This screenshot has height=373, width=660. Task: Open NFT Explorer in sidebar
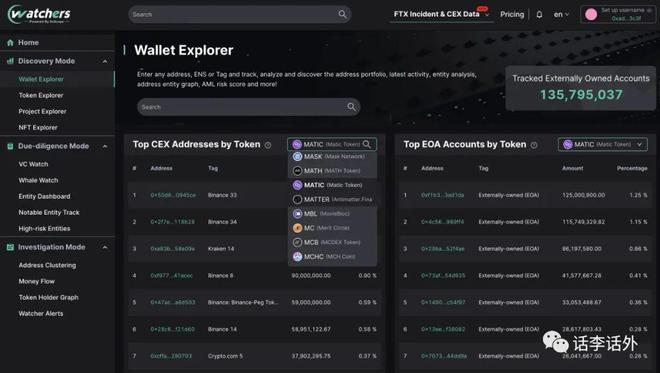38,128
